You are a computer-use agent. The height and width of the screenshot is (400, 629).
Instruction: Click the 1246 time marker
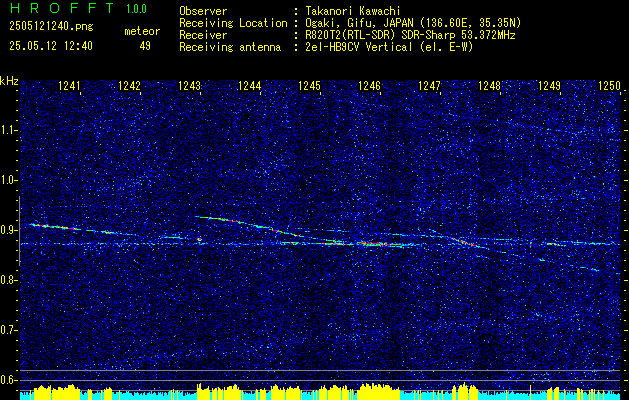point(369,85)
